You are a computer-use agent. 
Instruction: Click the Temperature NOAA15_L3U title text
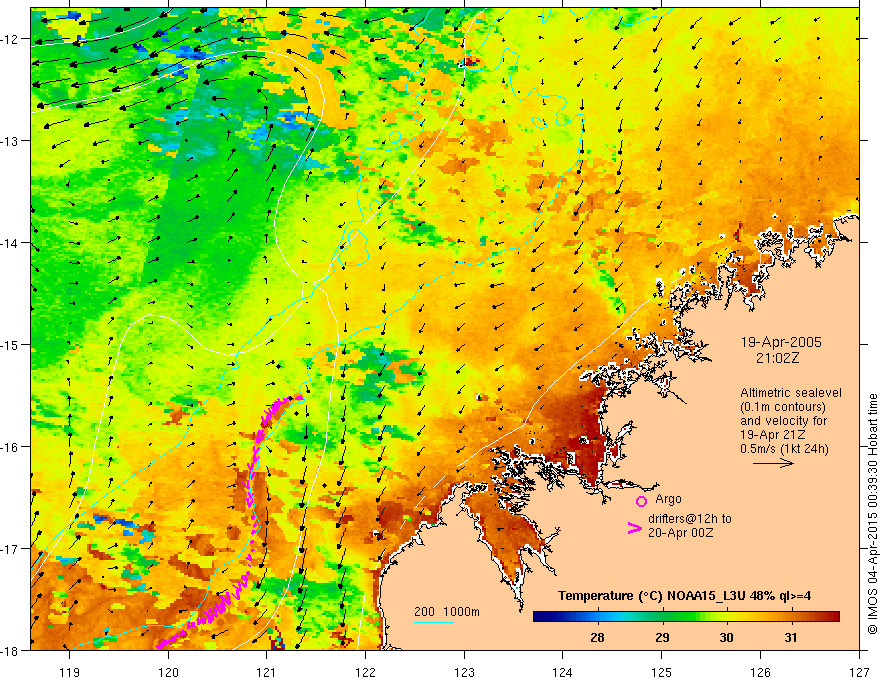(684, 596)
